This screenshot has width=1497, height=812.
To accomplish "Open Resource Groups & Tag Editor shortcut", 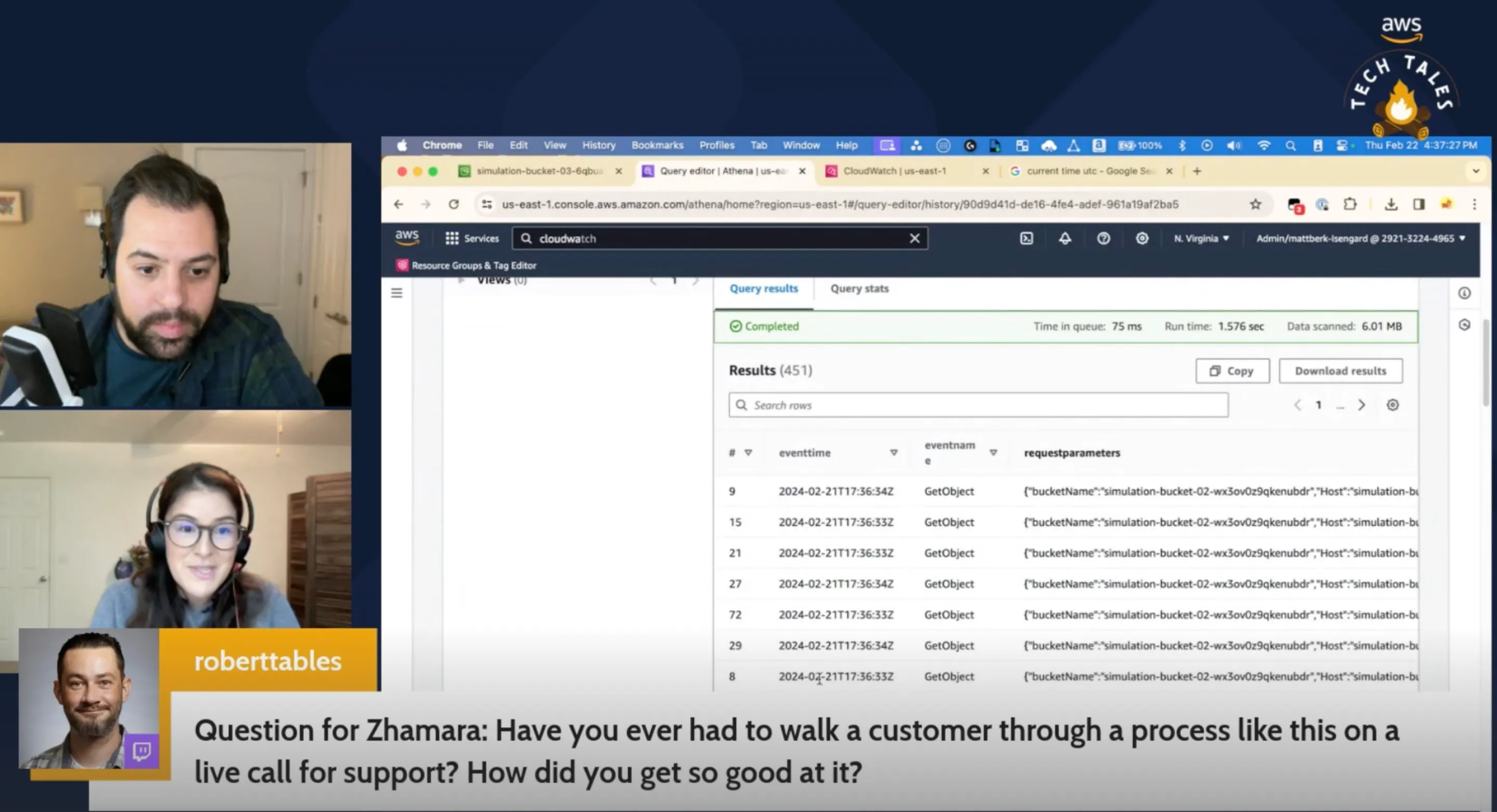I will [x=466, y=265].
